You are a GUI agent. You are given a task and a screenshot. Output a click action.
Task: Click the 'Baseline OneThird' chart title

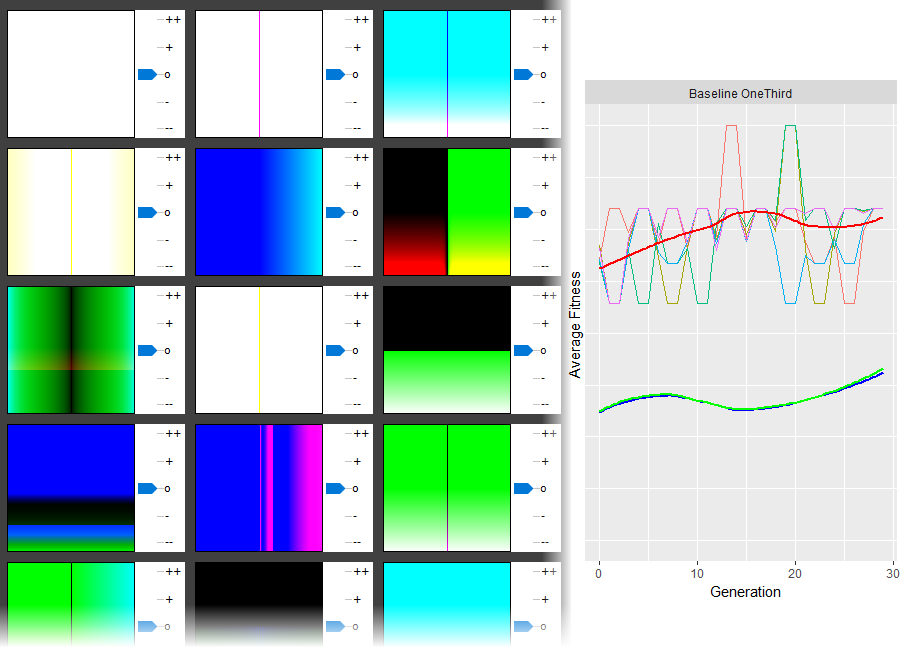740,94
